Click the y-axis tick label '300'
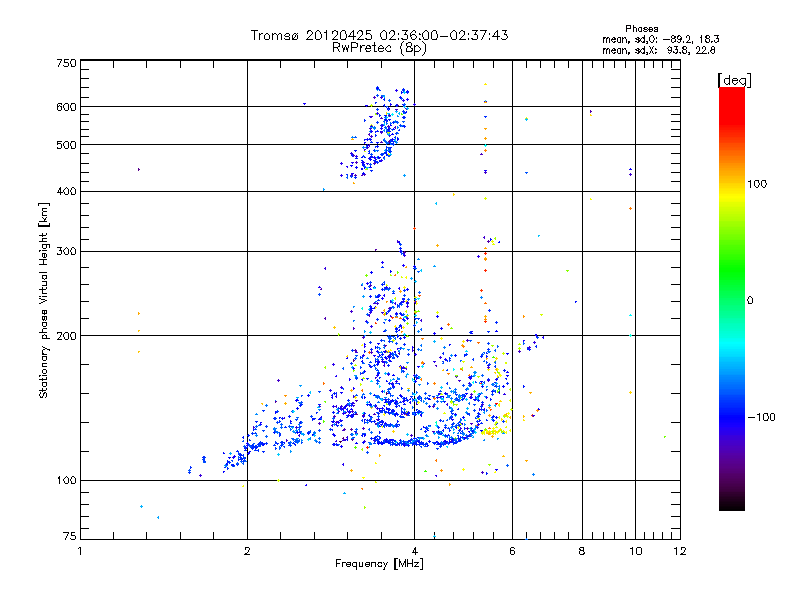The width and height of the screenshot is (800, 600). [66, 252]
